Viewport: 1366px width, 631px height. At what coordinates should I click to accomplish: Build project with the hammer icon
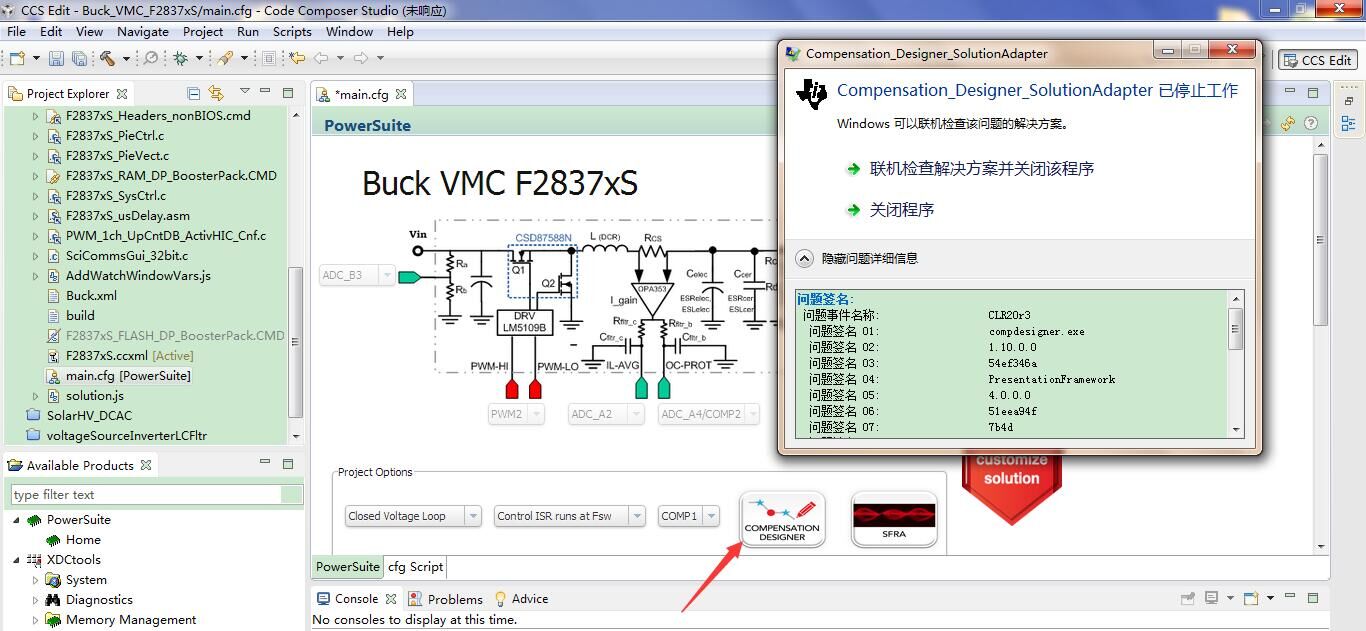pyautogui.click(x=107, y=58)
